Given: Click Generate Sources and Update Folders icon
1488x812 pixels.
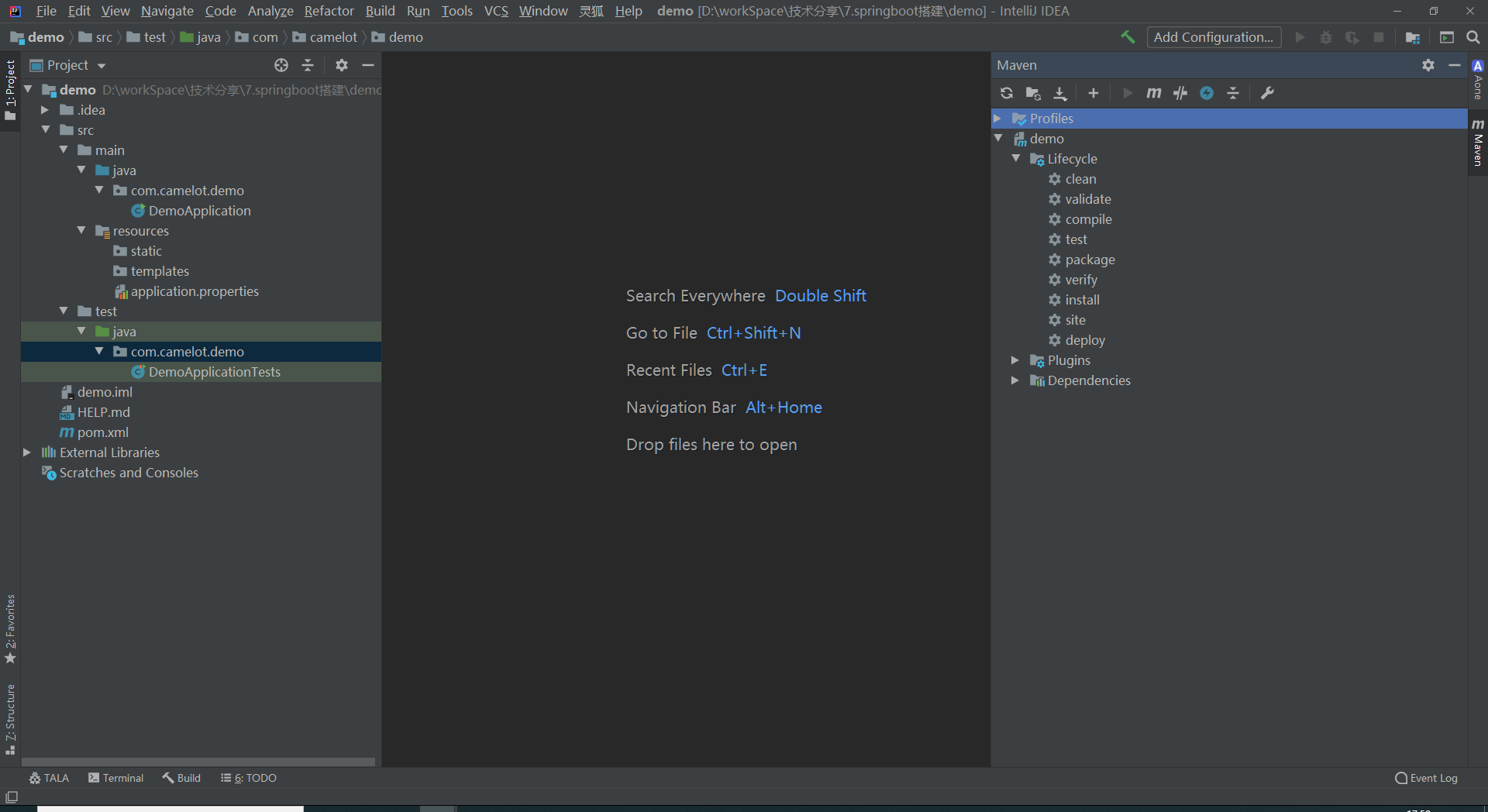Looking at the screenshot, I should coord(1033,93).
